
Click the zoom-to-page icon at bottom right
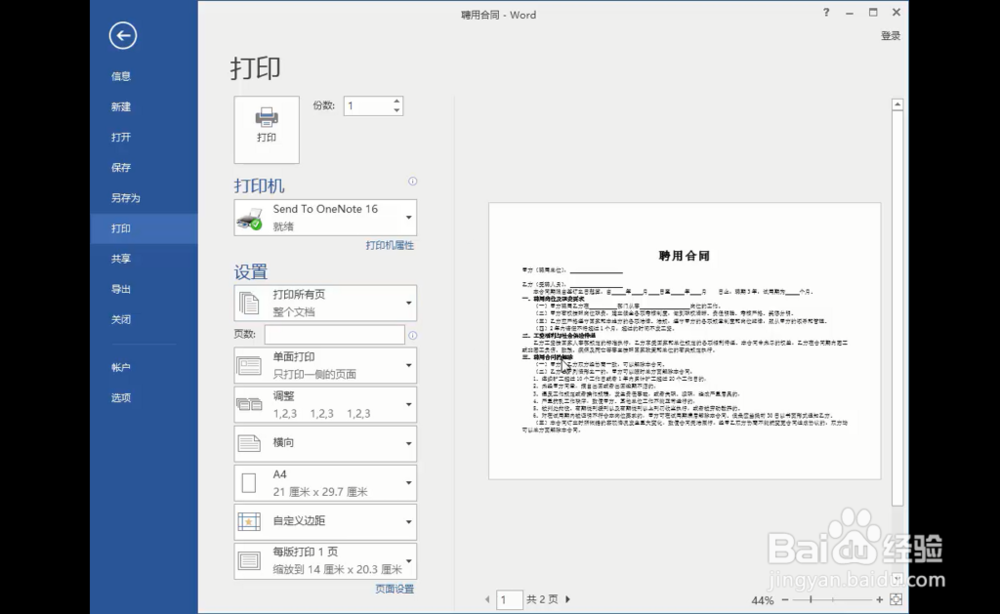(896, 600)
